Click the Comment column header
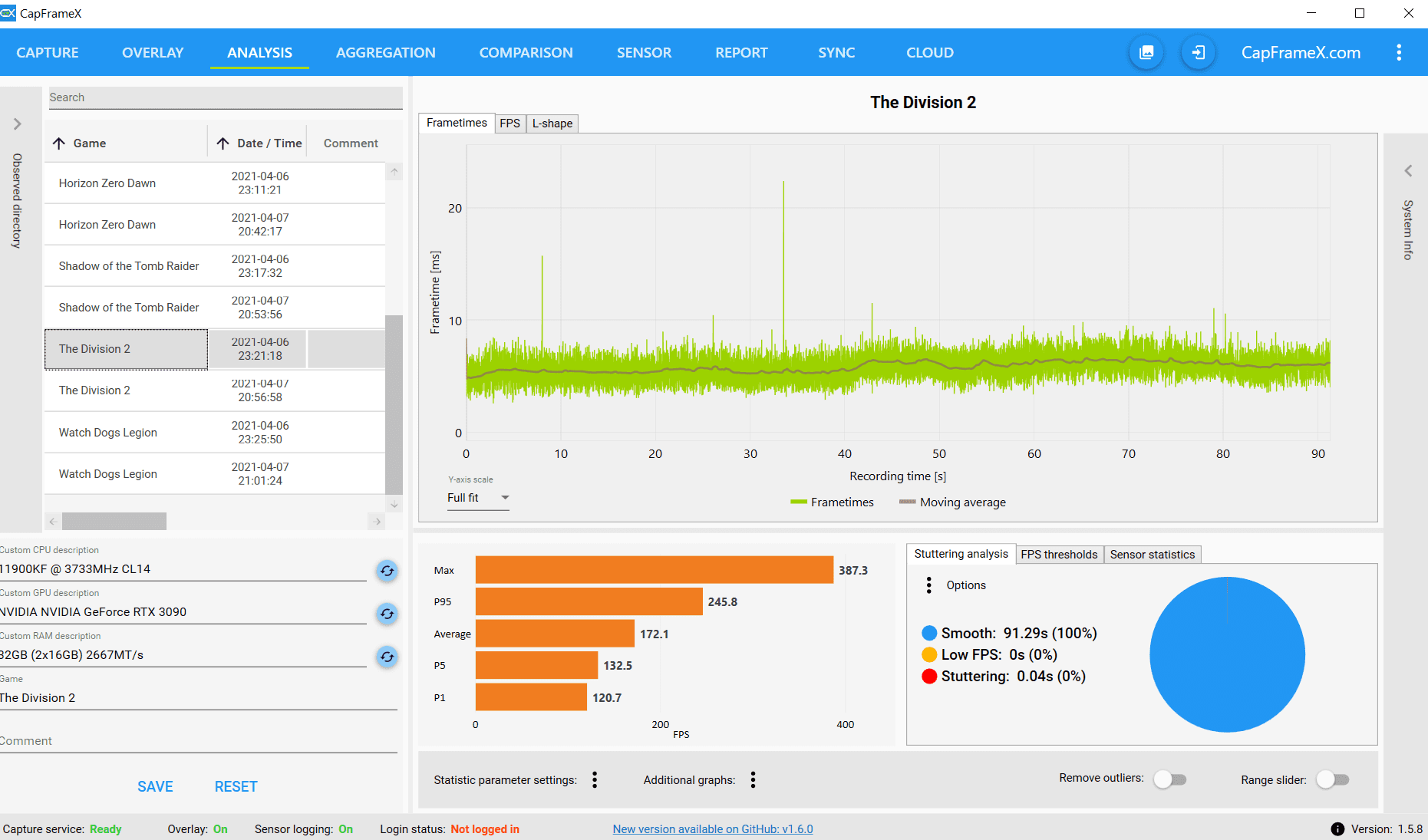The image size is (1428, 840). click(351, 143)
